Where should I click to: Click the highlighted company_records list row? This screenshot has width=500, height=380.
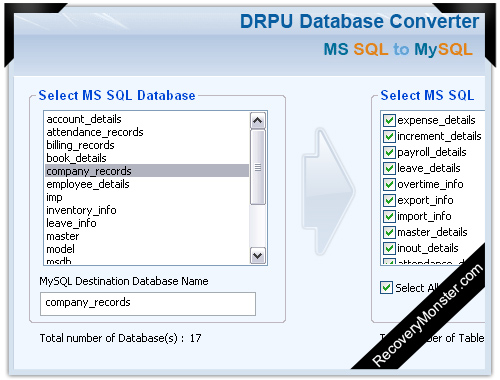(x=147, y=171)
